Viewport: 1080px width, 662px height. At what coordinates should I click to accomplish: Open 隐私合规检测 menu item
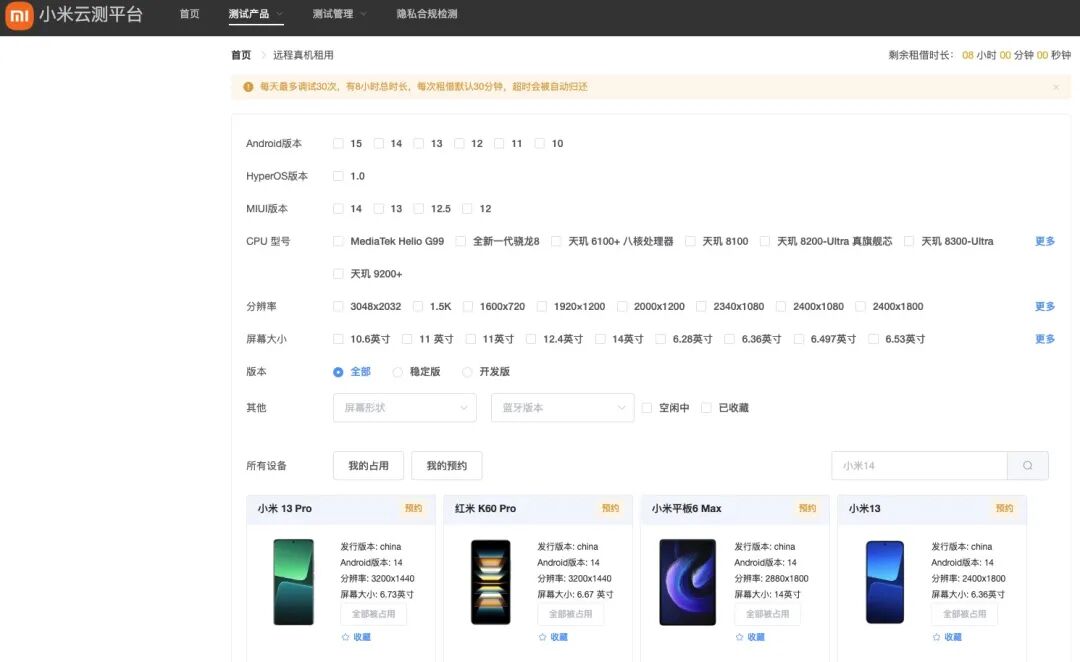click(x=427, y=14)
